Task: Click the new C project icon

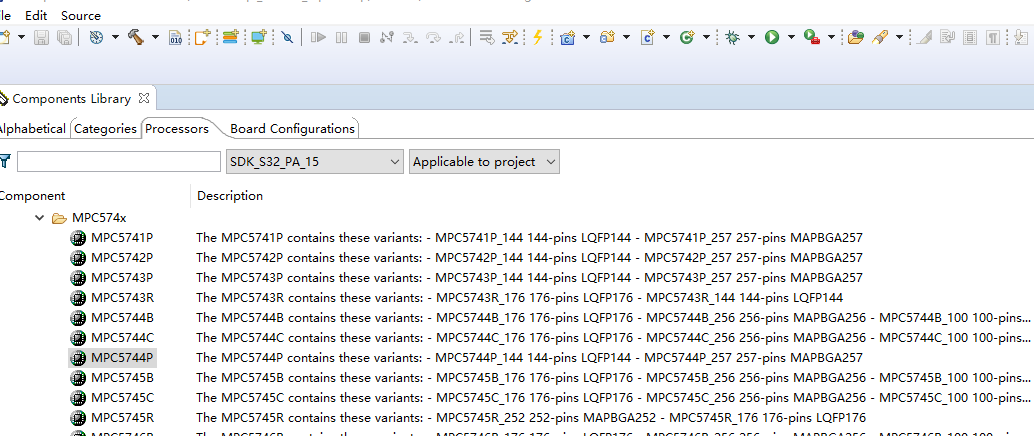Action: tap(568, 38)
